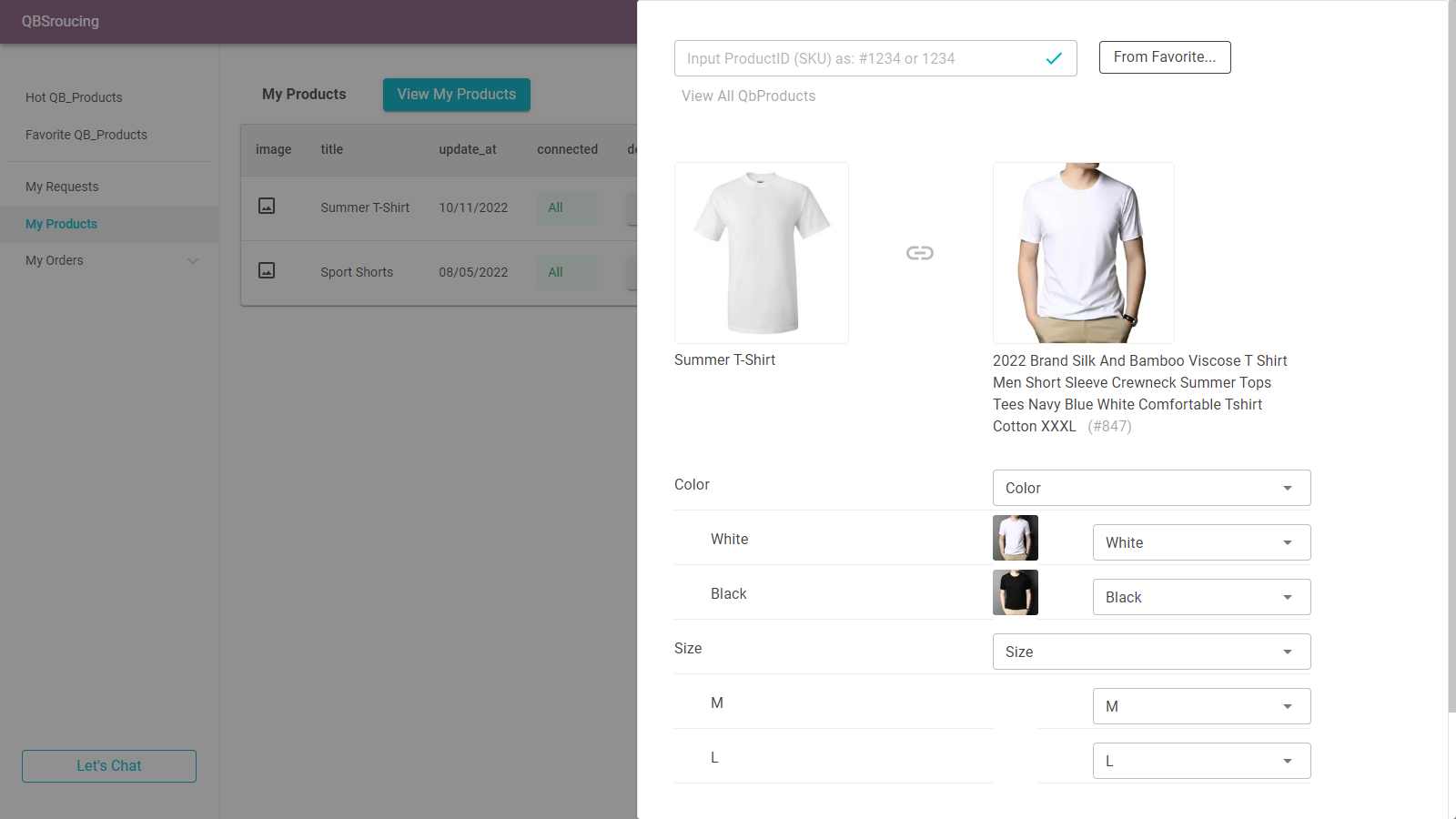Open the From Favorite... dialog
This screenshot has height=819, width=1456.
click(1164, 57)
